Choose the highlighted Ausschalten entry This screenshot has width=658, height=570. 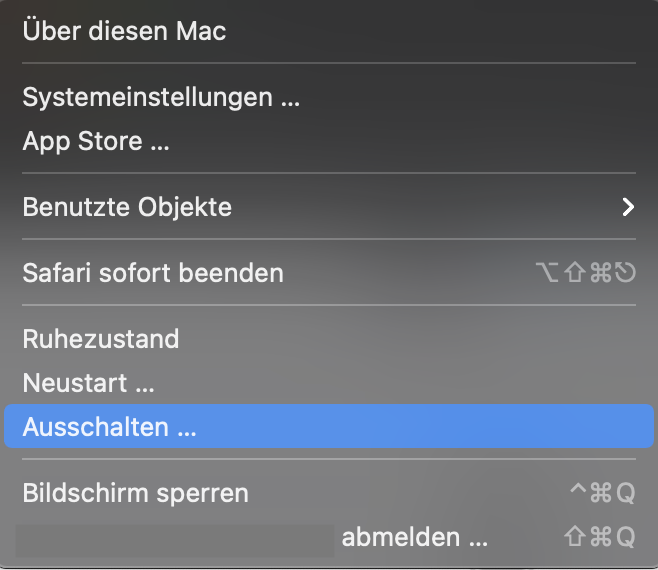pyautogui.click(x=110, y=428)
